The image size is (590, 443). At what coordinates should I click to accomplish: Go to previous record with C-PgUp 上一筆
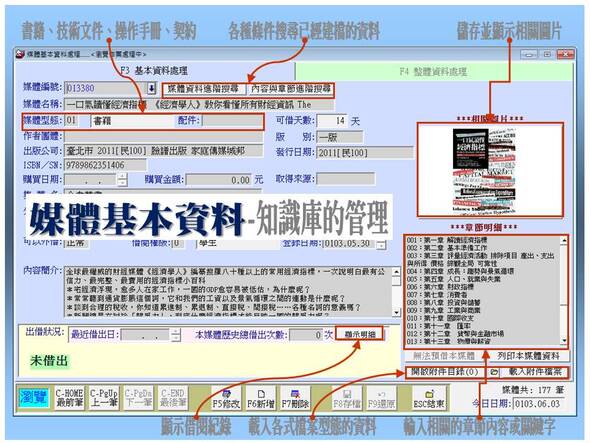(104, 399)
